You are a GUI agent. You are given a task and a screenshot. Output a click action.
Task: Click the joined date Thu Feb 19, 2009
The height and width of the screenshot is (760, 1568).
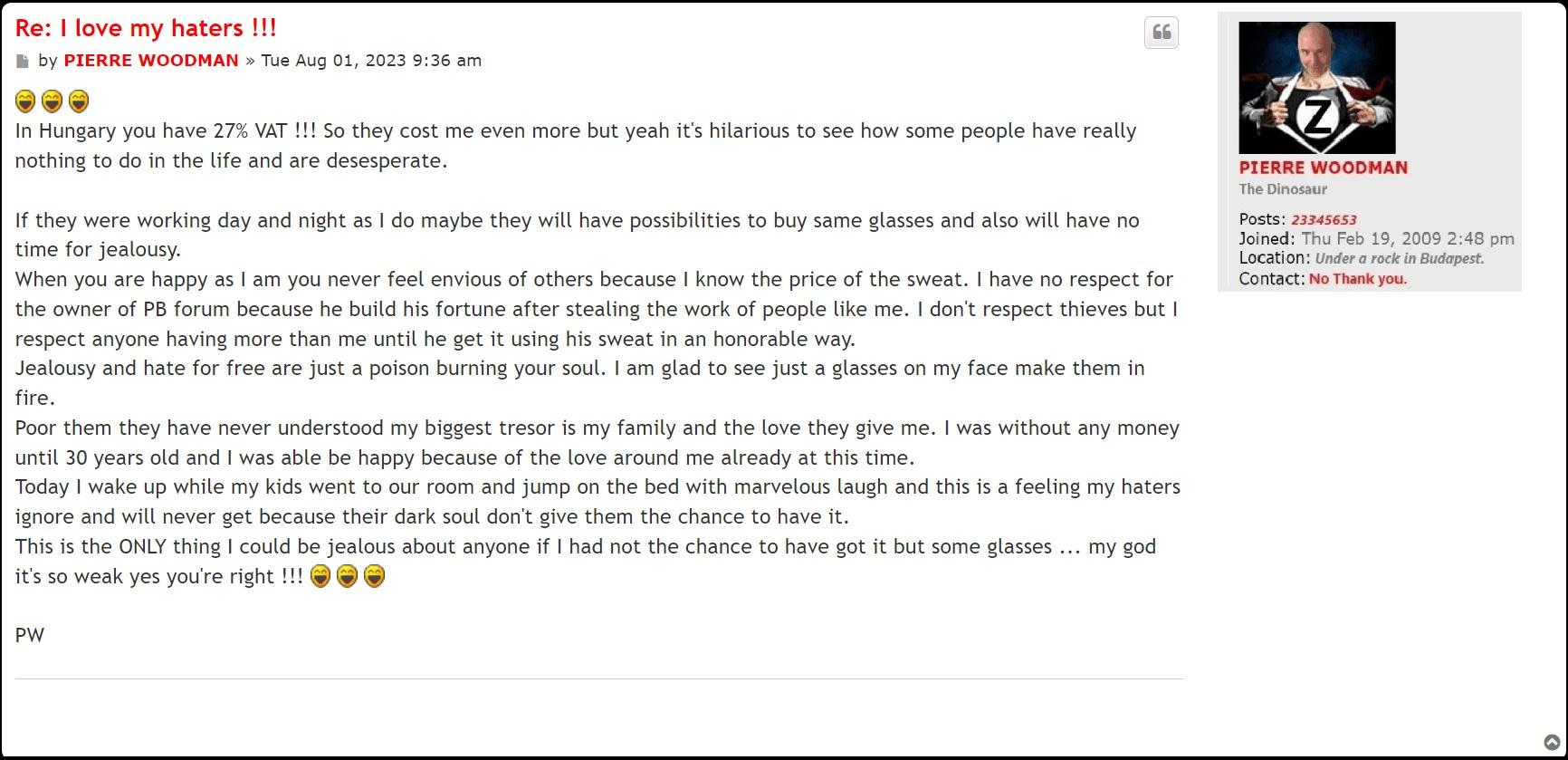pyautogui.click(x=1407, y=239)
